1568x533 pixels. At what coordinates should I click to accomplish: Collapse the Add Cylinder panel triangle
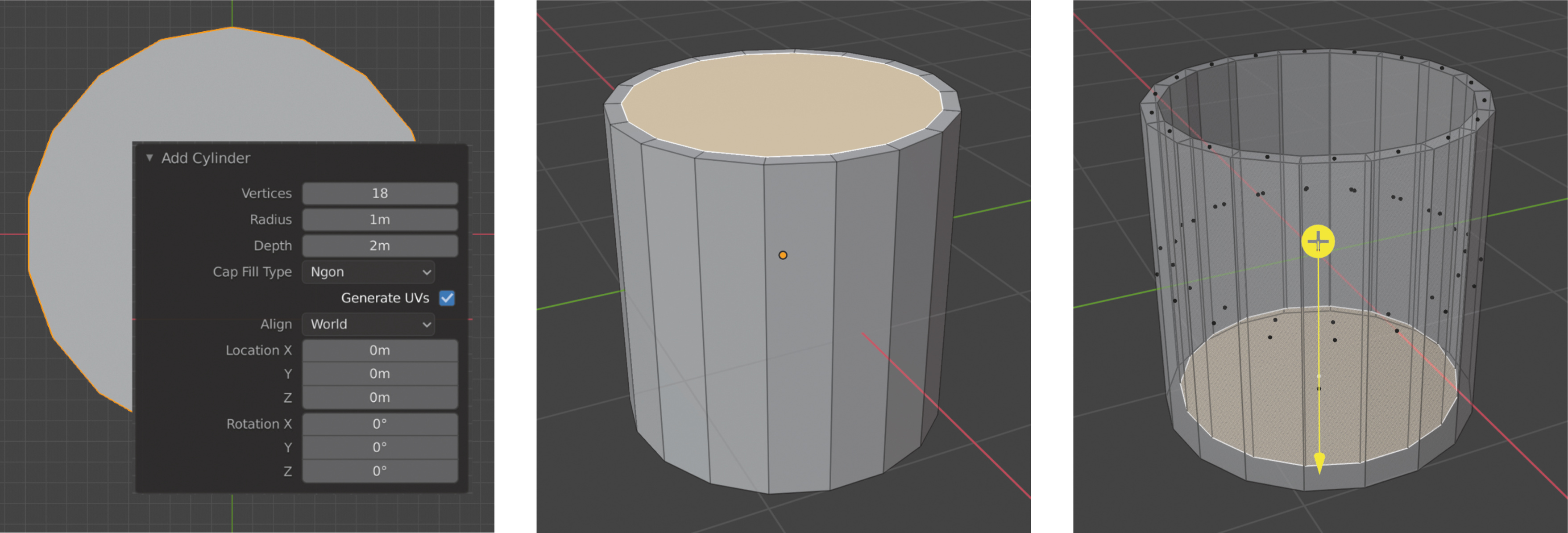tap(149, 158)
